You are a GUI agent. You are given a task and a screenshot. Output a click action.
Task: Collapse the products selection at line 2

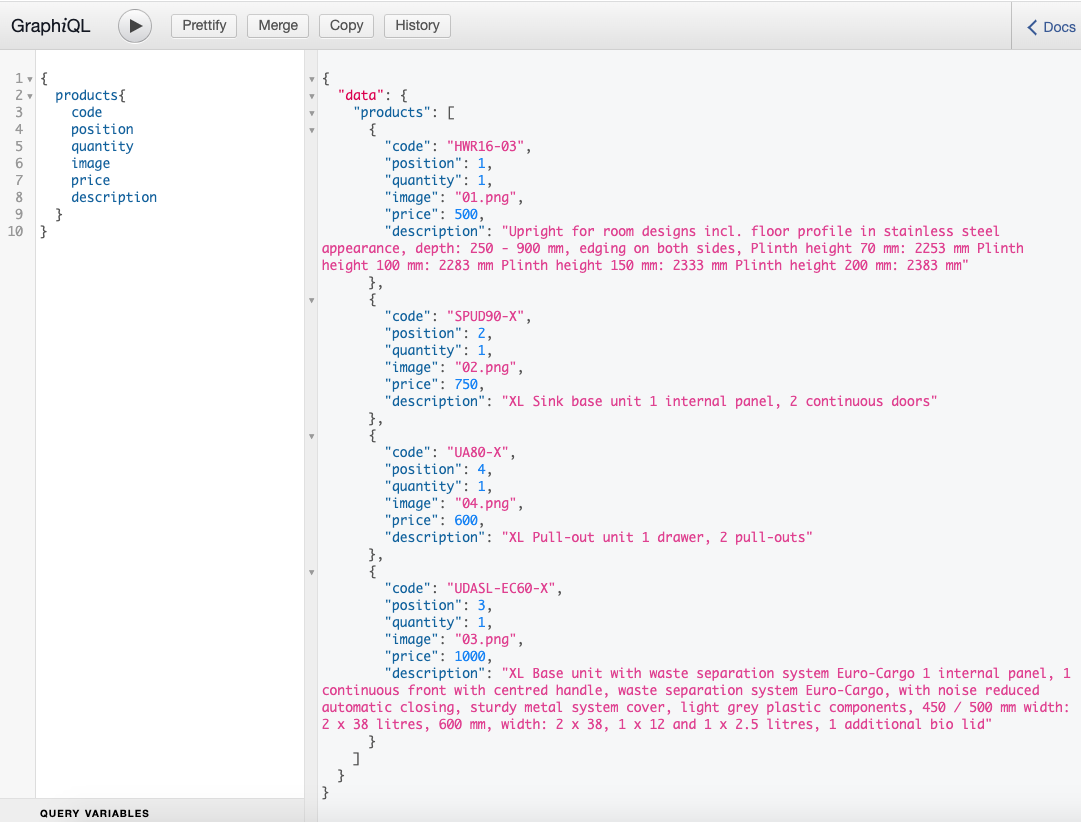point(31,95)
